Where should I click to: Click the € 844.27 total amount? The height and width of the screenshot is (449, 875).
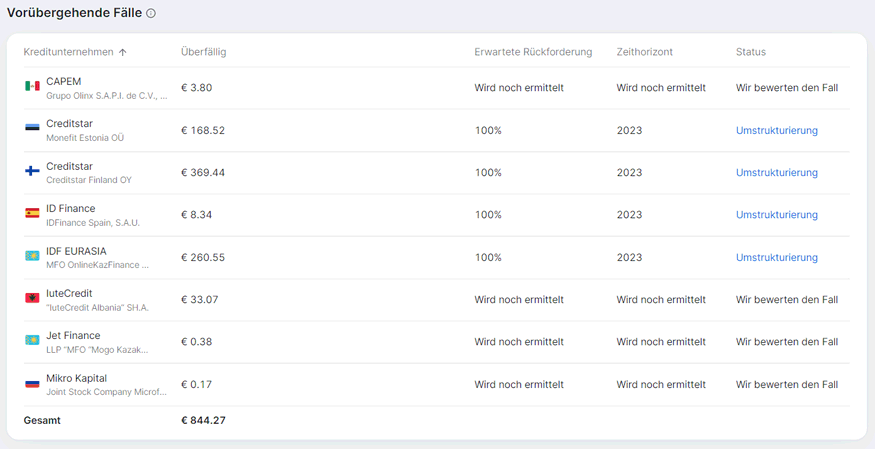tap(203, 421)
